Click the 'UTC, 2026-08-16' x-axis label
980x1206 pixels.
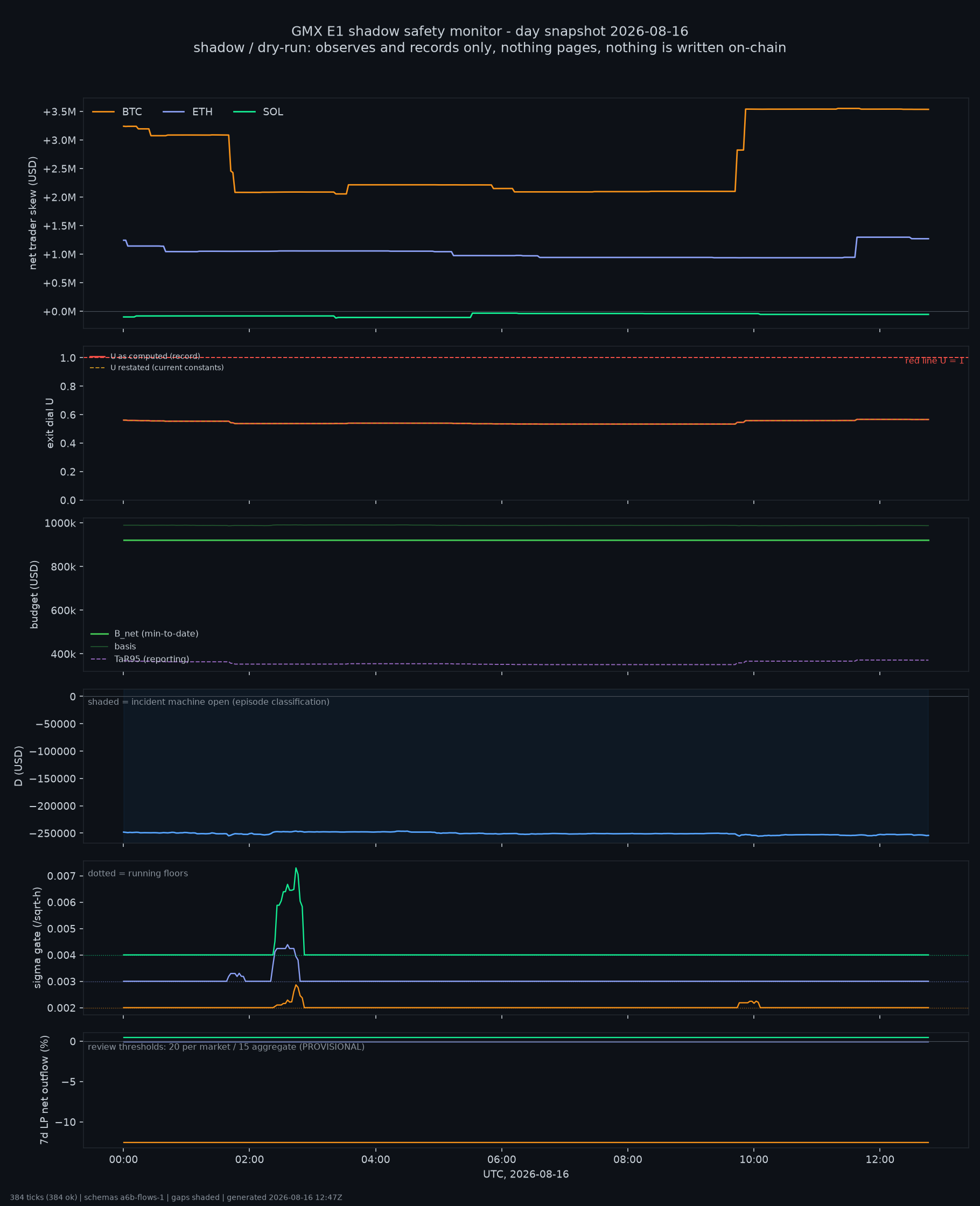coord(526,1174)
